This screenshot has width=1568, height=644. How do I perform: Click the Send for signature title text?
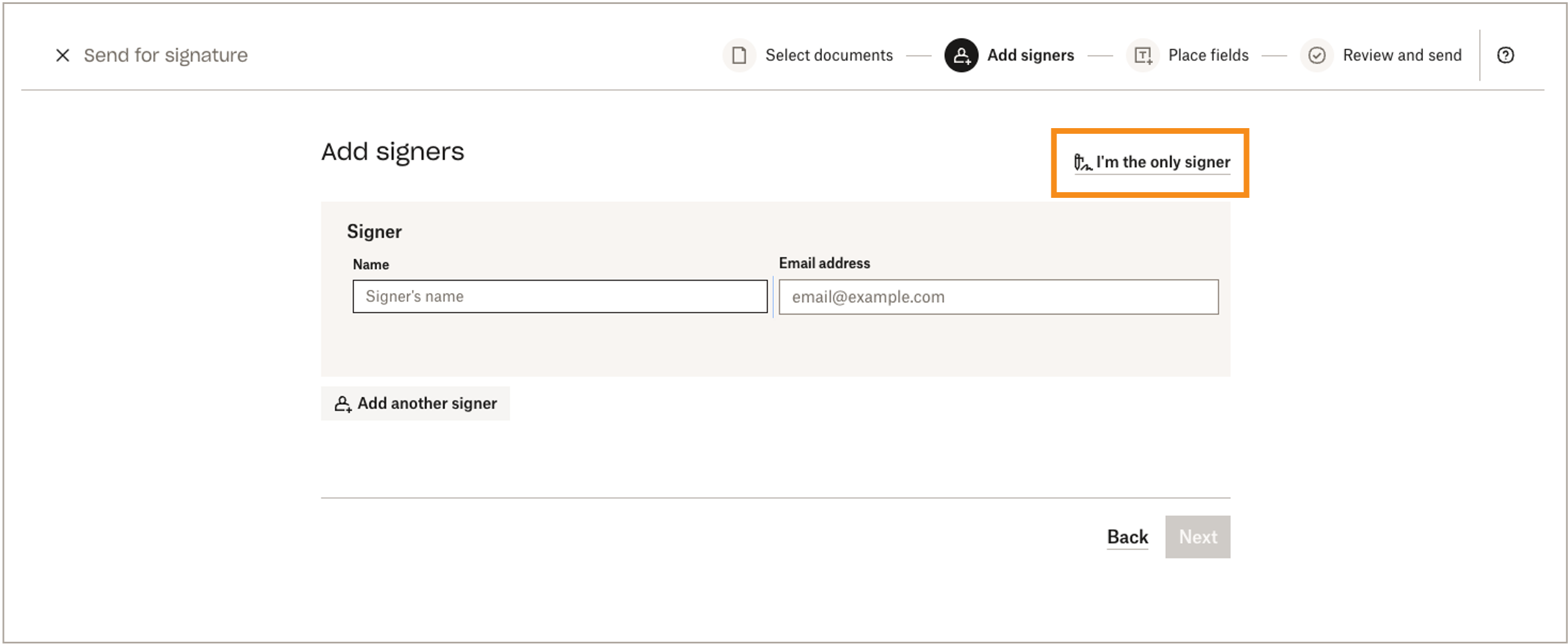coord(165,56)
